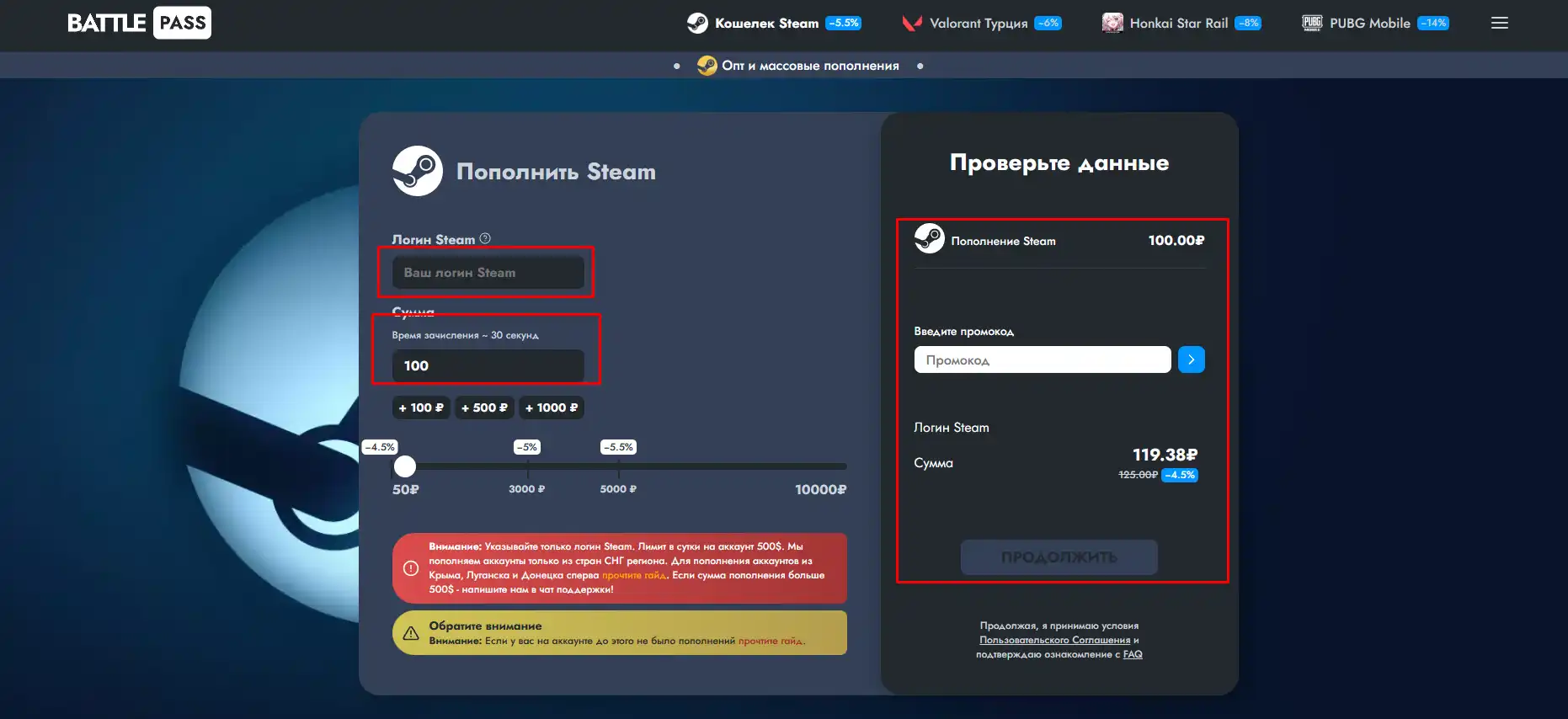Open the FAQ link

point(1133,654)
